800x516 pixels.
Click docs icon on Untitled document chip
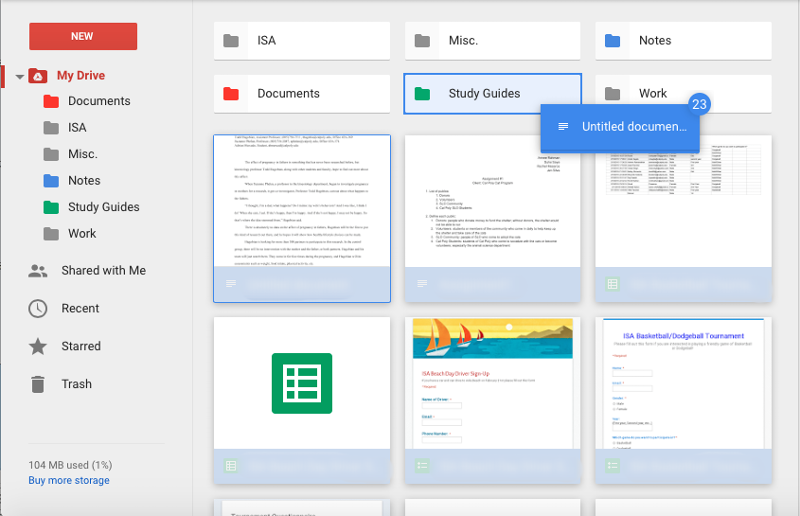(x=563, y=127)
